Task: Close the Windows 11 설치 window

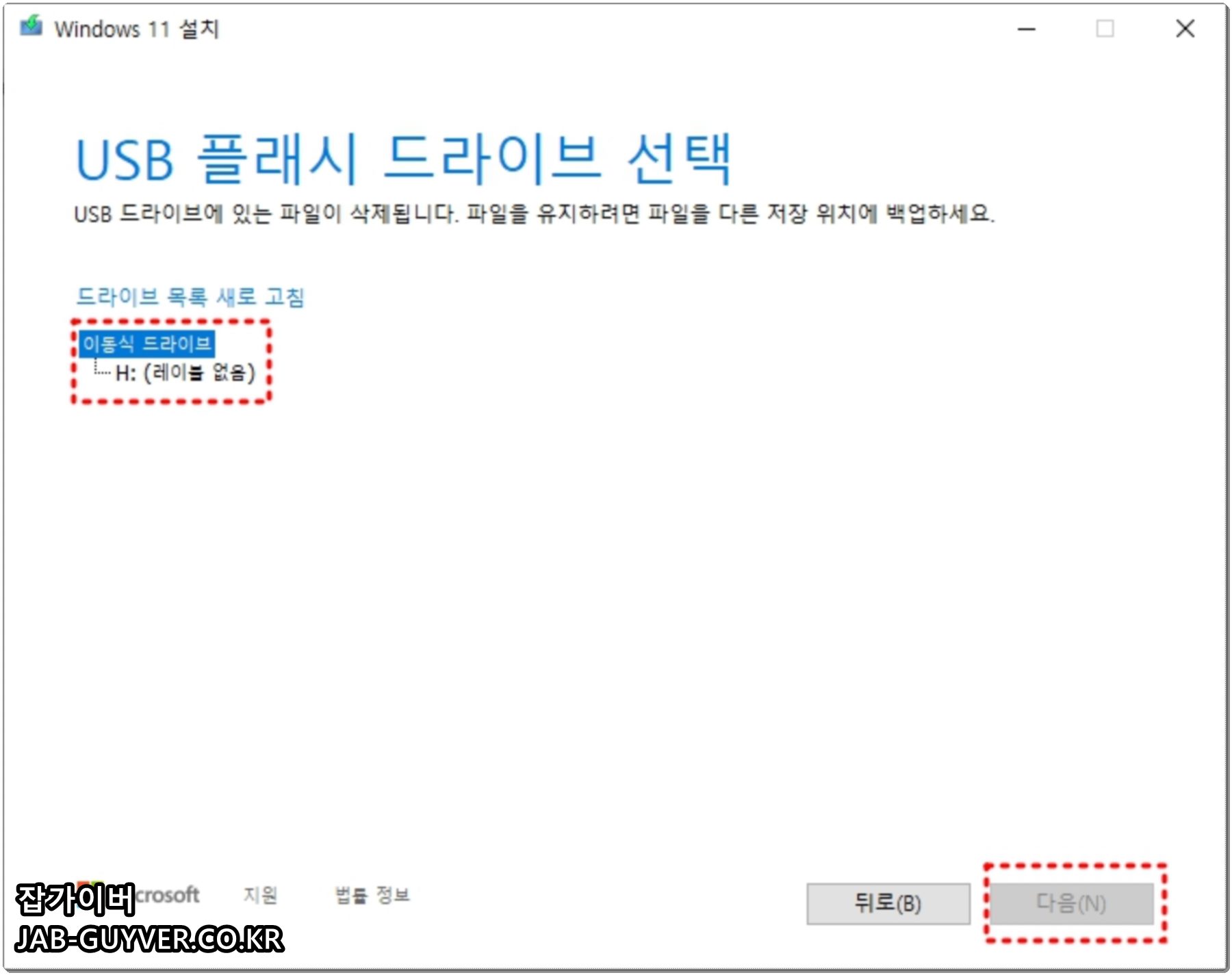Action: [1185, 29]
